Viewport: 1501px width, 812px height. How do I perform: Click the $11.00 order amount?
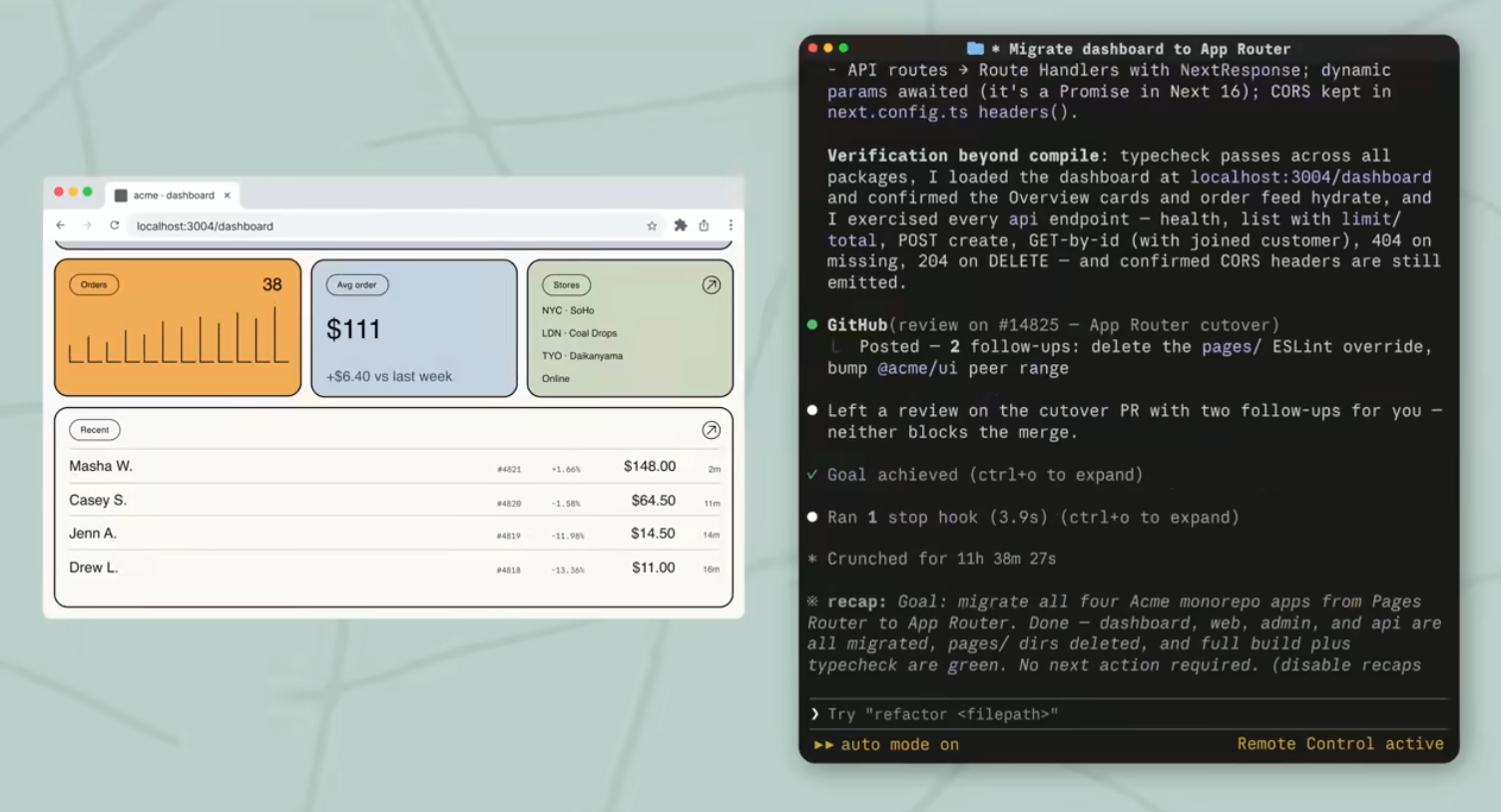(654, 568)
